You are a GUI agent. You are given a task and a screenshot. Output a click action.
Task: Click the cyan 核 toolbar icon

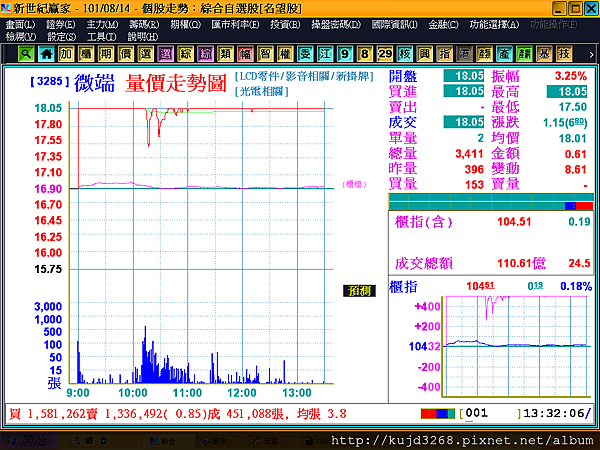coord(404,54)
